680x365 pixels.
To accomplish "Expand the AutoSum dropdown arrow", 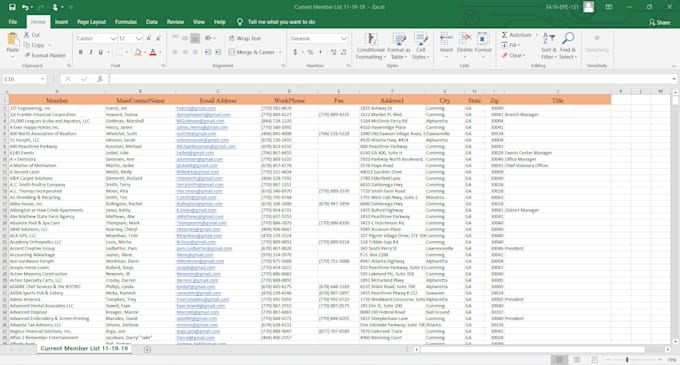I will pyautogui.click(x=536, y=35).
